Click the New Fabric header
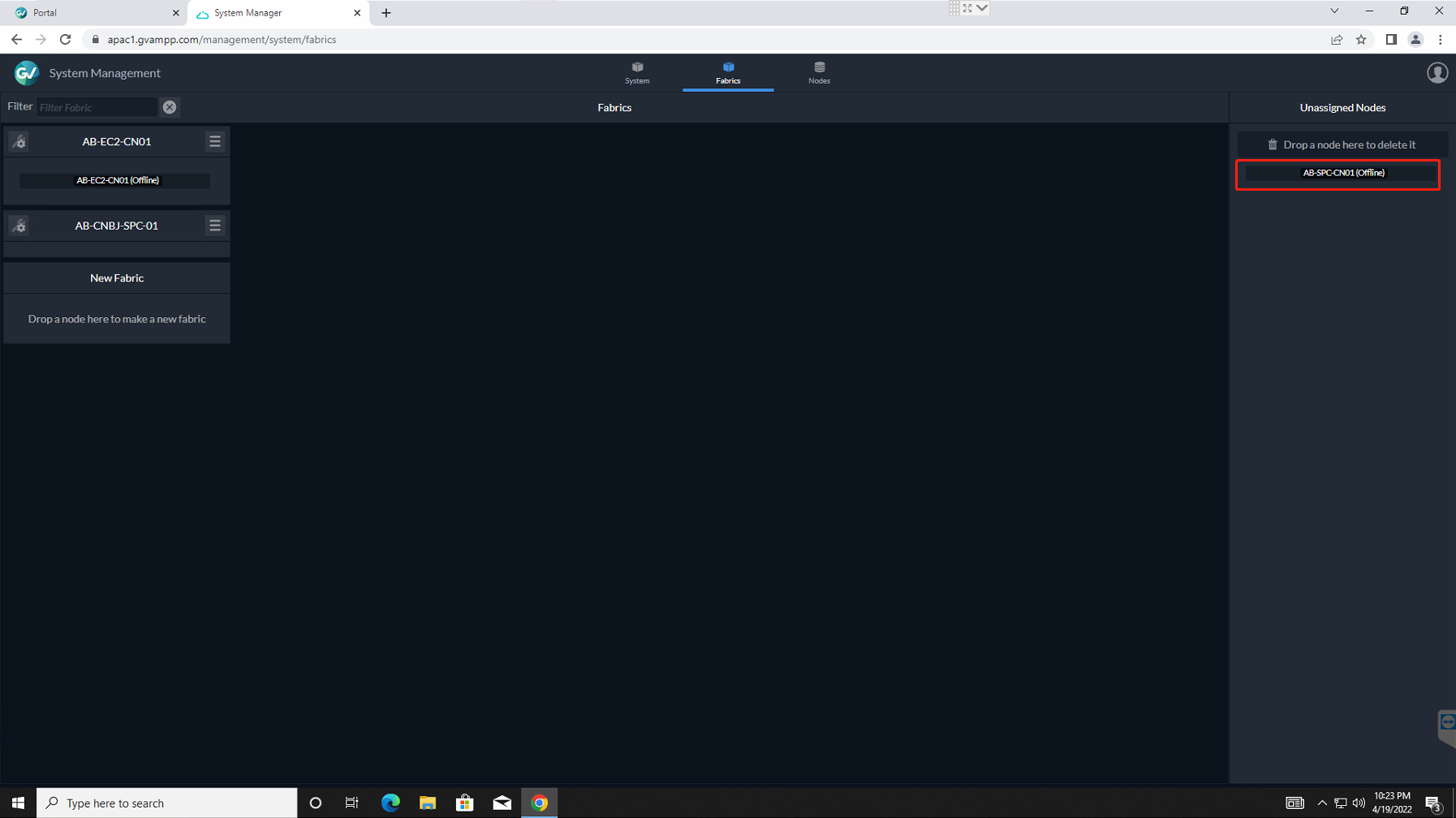The image size is (1456, 818). pyautogui.click(x=117, y=278)
